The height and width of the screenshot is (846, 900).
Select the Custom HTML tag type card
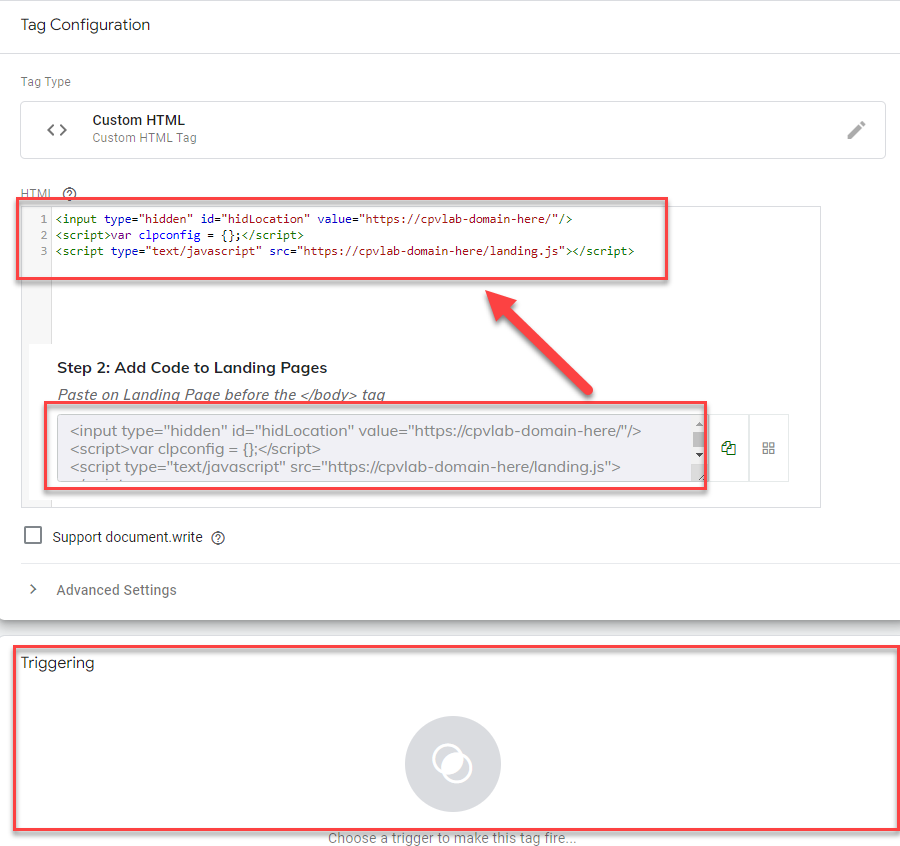452,130
